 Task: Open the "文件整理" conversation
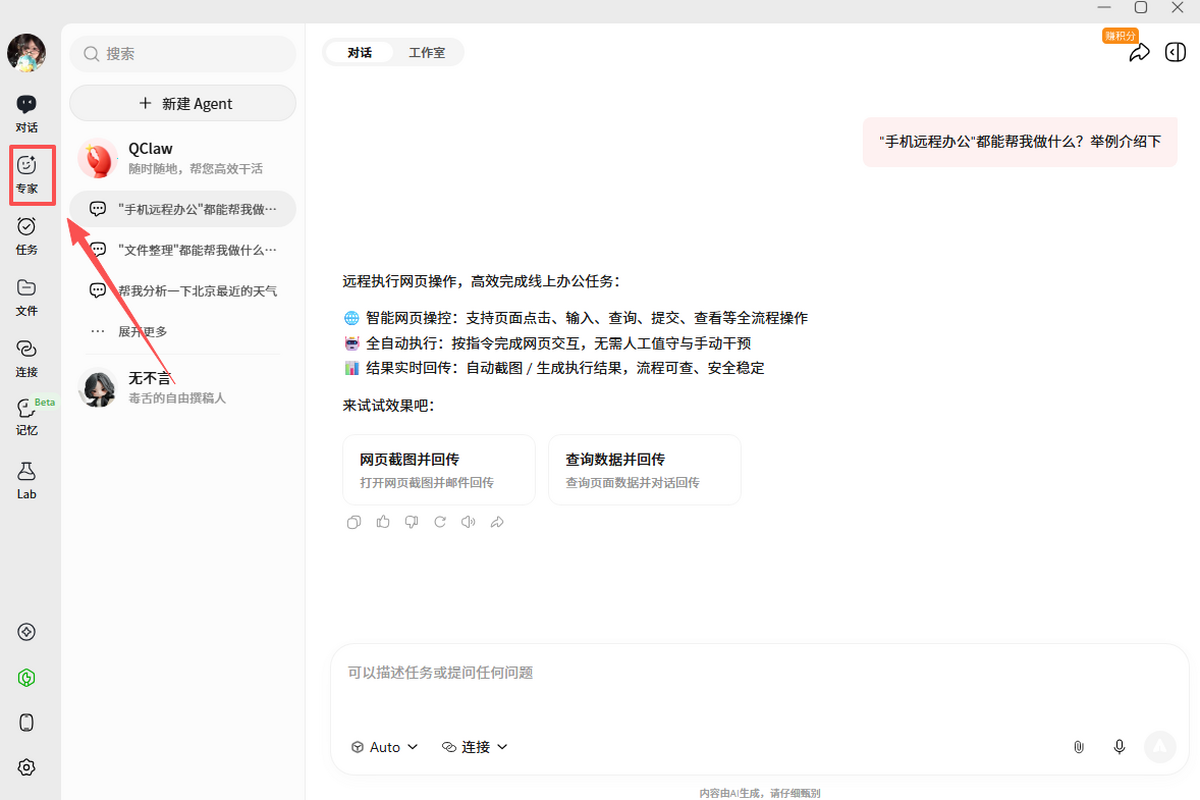coord(183,250)
